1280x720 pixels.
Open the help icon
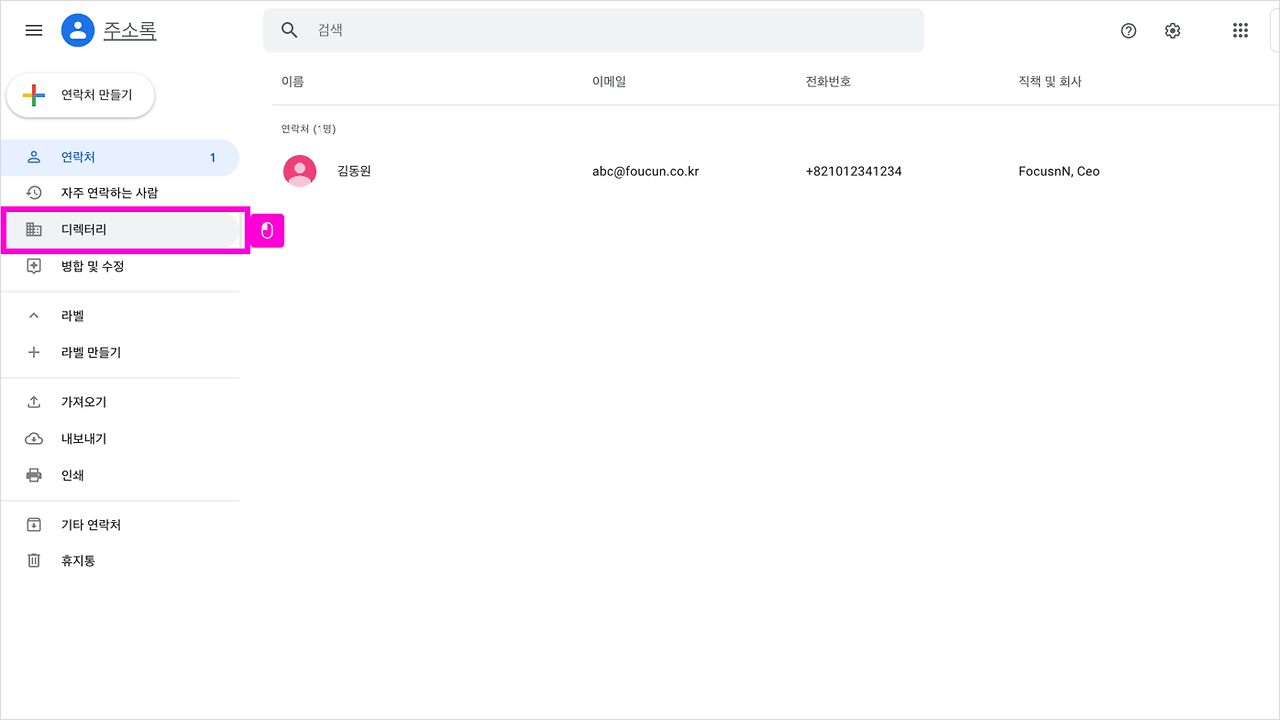pos(1128,31)
